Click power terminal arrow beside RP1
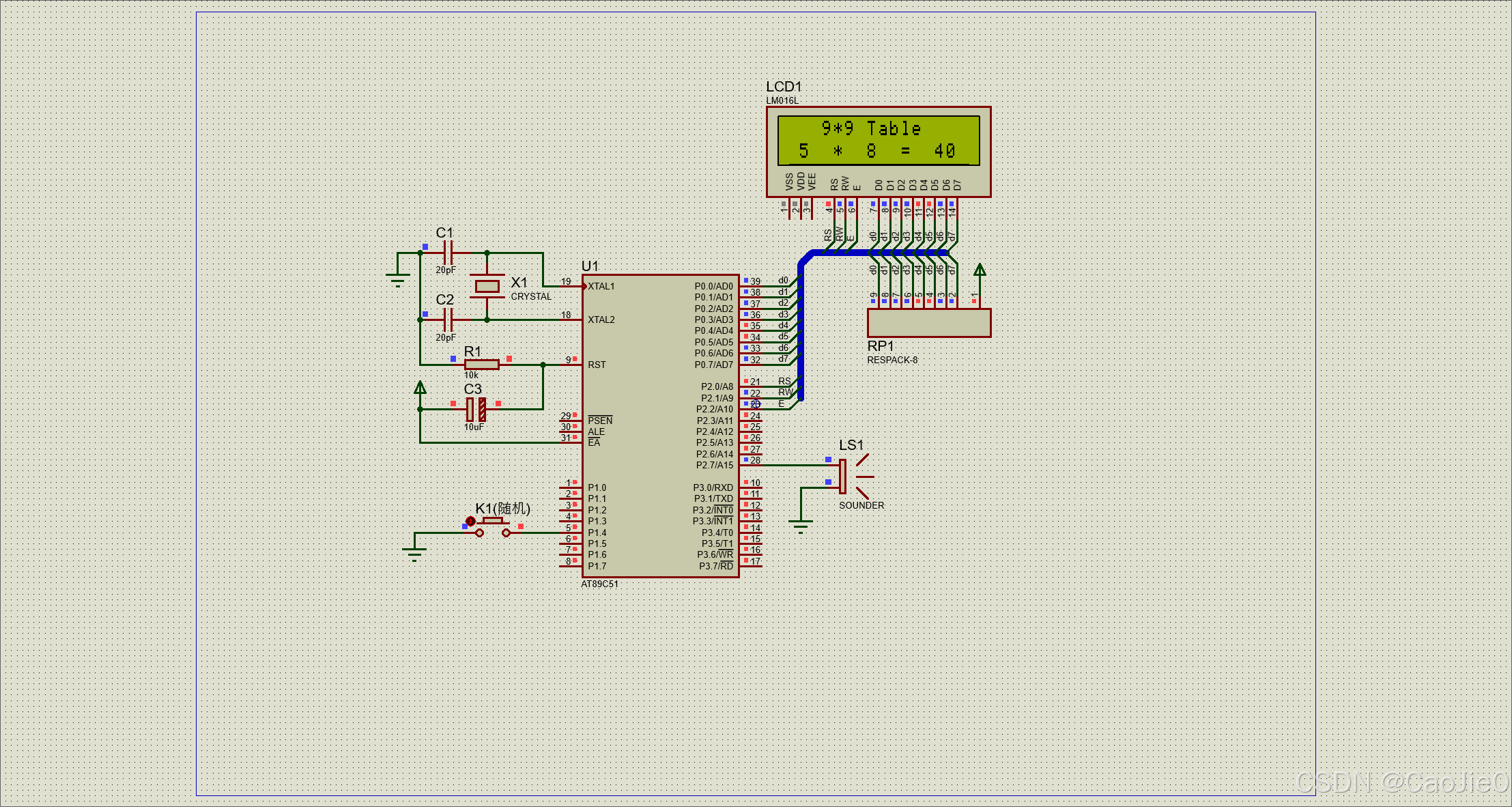 pyautogui.click(x=980, y=271)
